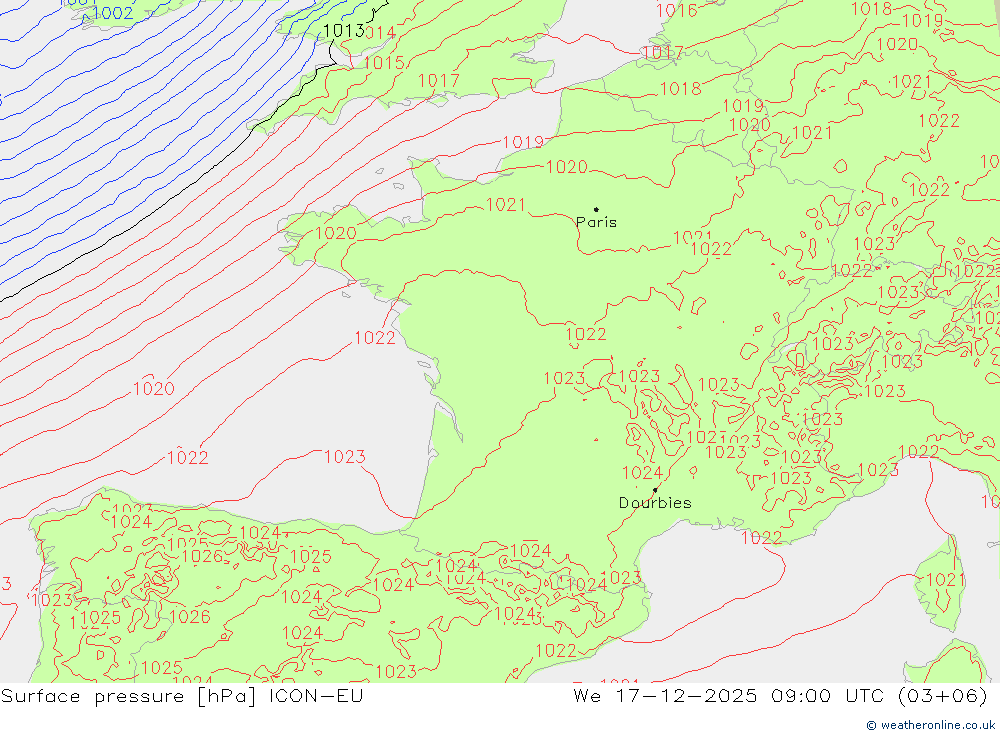Image resolution: width=1000 pixels, height=733 pixels.
Task: Click the 1020 label far out in Atlantic
Action: [154, 389]
